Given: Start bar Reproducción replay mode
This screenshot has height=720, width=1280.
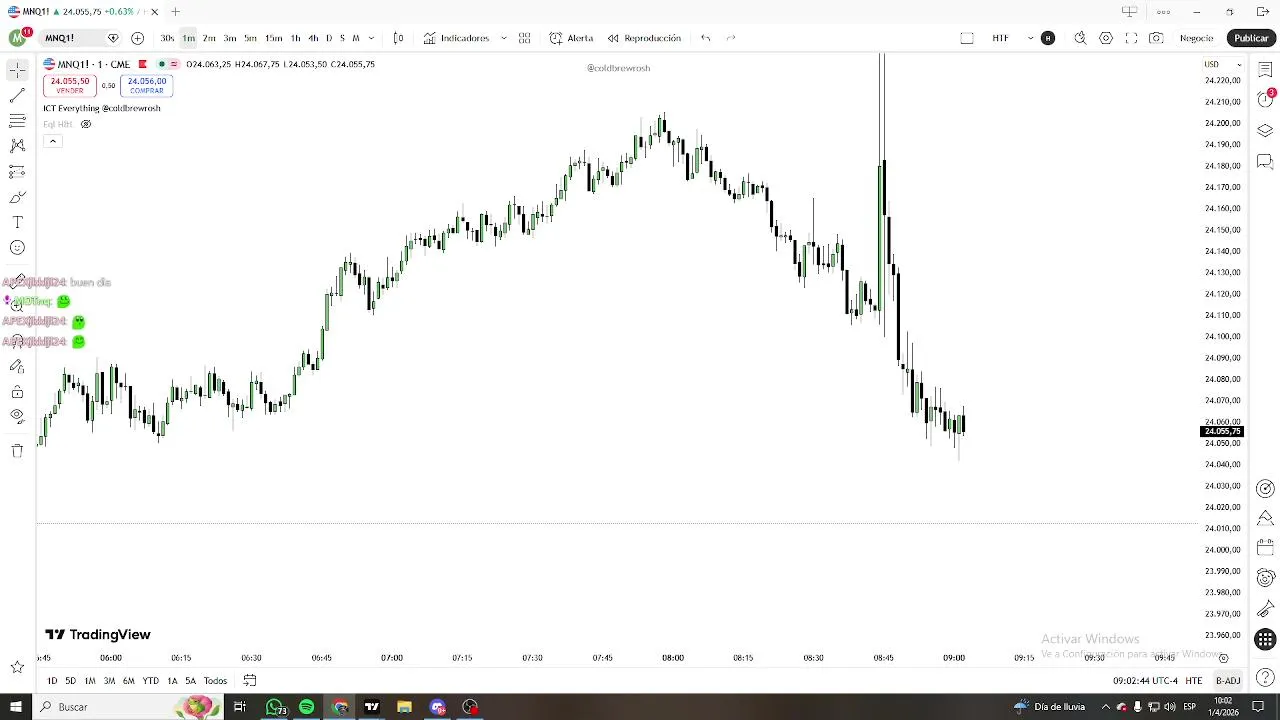Looking at the screenshot, I should [x=644, y=38].
